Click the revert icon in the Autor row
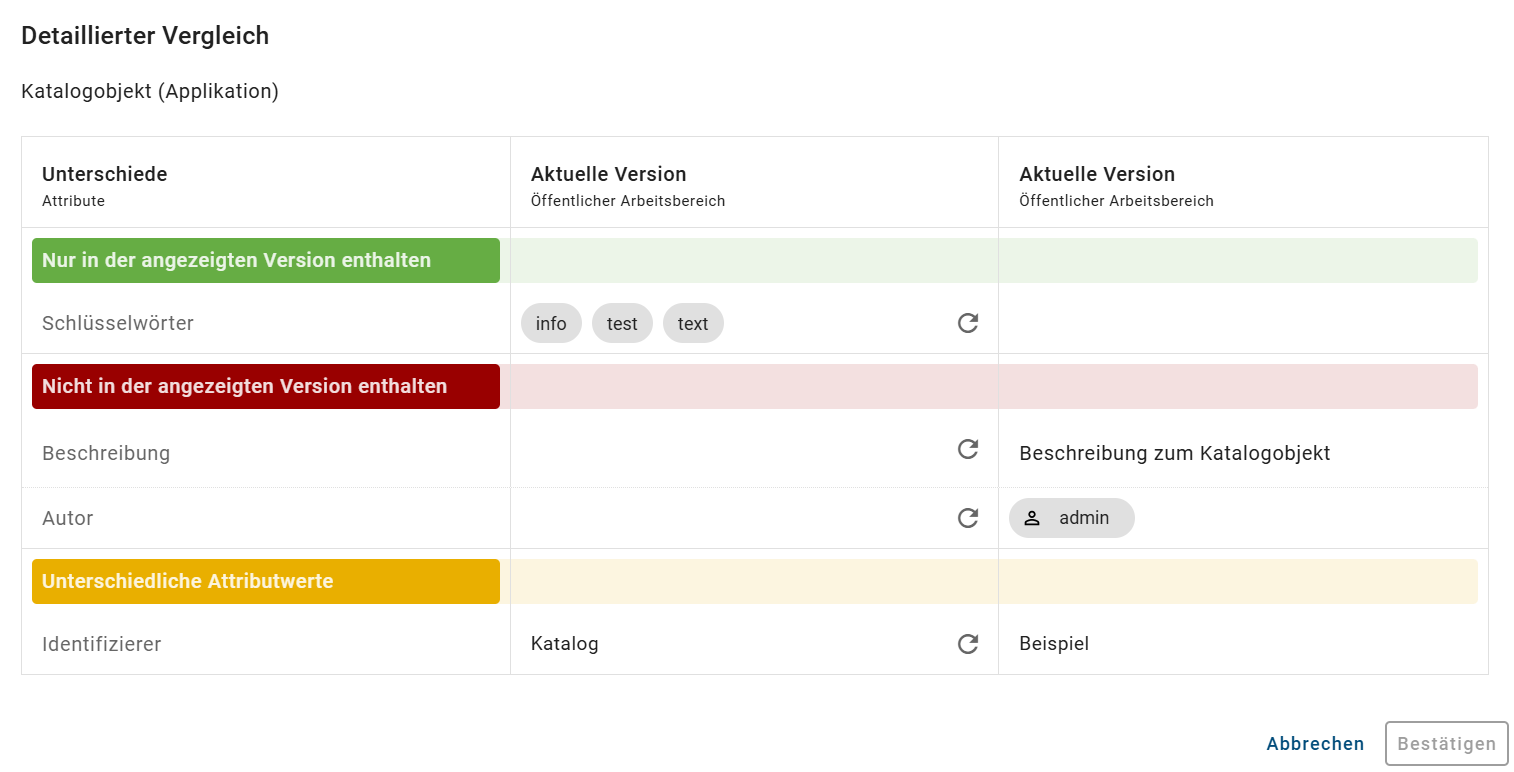 pyautogui.click(x=967, y=518)
